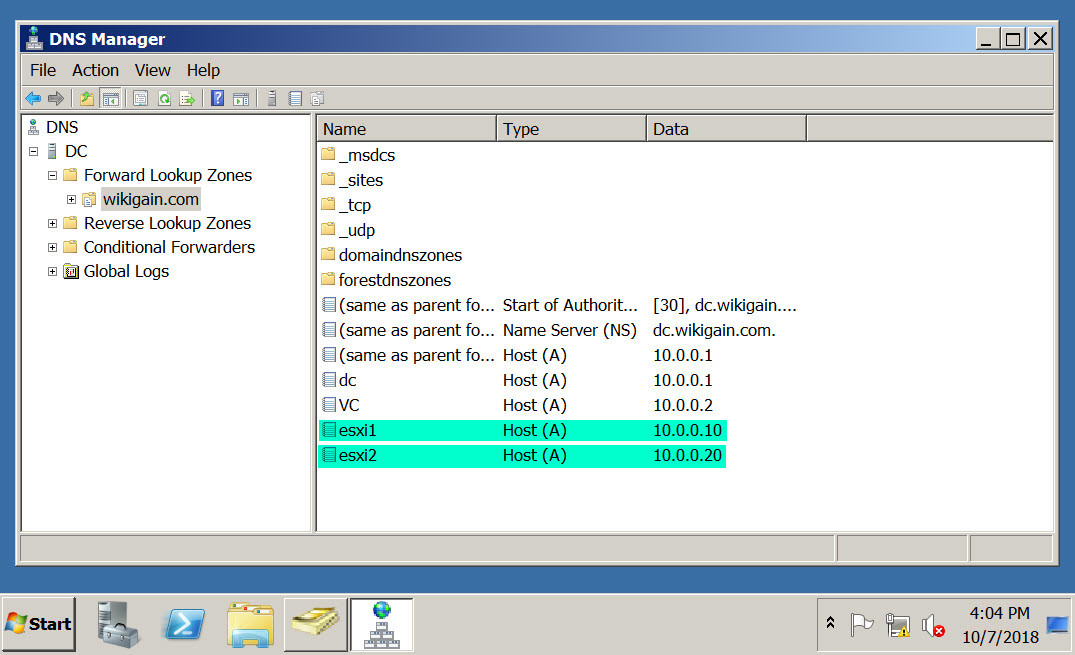Click the Back arrow in toolbar
Image resolution: width=1075 pixels, height=655 pixels.
coord(33,99)
